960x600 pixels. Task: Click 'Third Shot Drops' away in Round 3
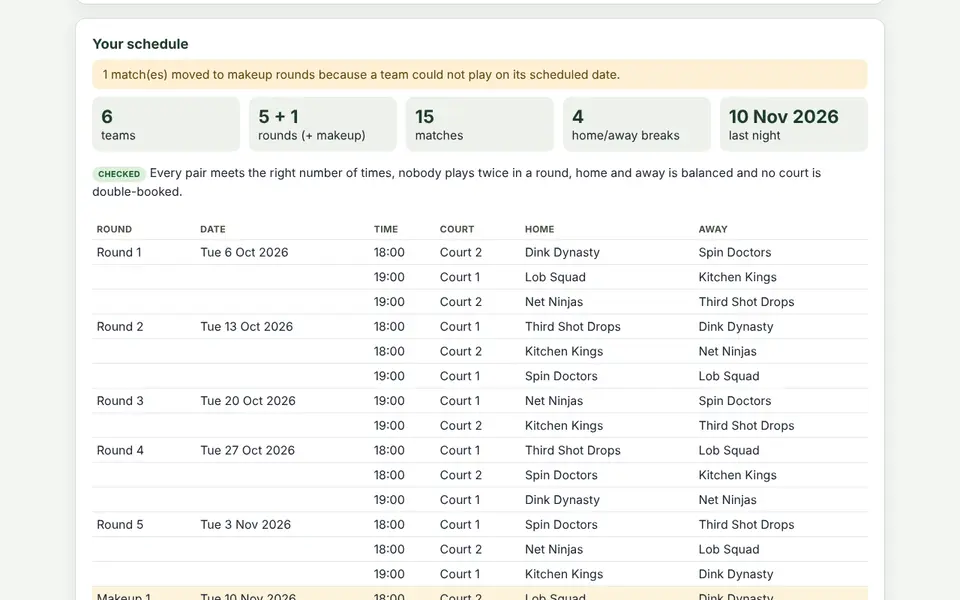coord(746,426)
